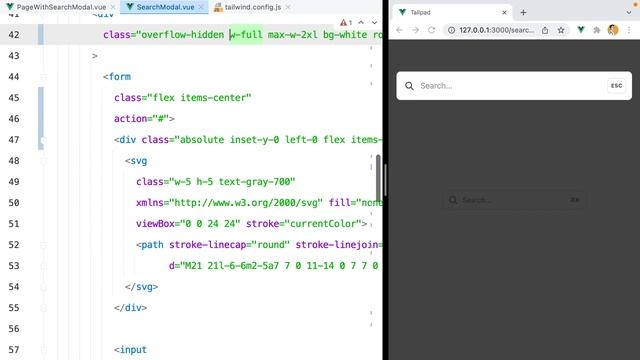Click the magnifier icon in search modal
Screen dimensions: 640x360
409,86
